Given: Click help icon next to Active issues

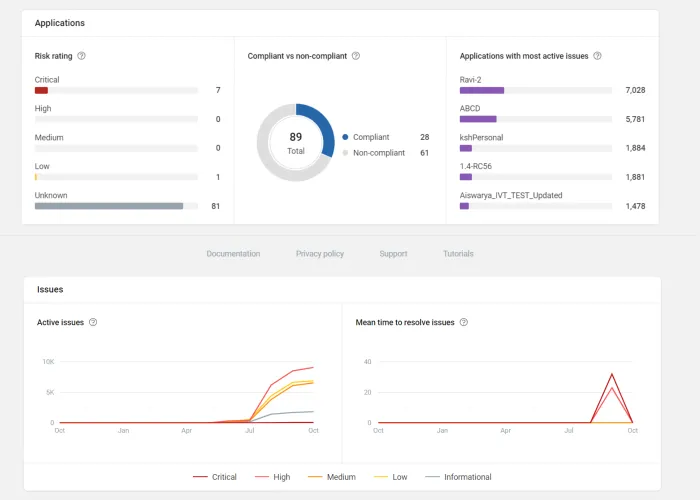Looking at the screenshot, I should tap(93, 322).
